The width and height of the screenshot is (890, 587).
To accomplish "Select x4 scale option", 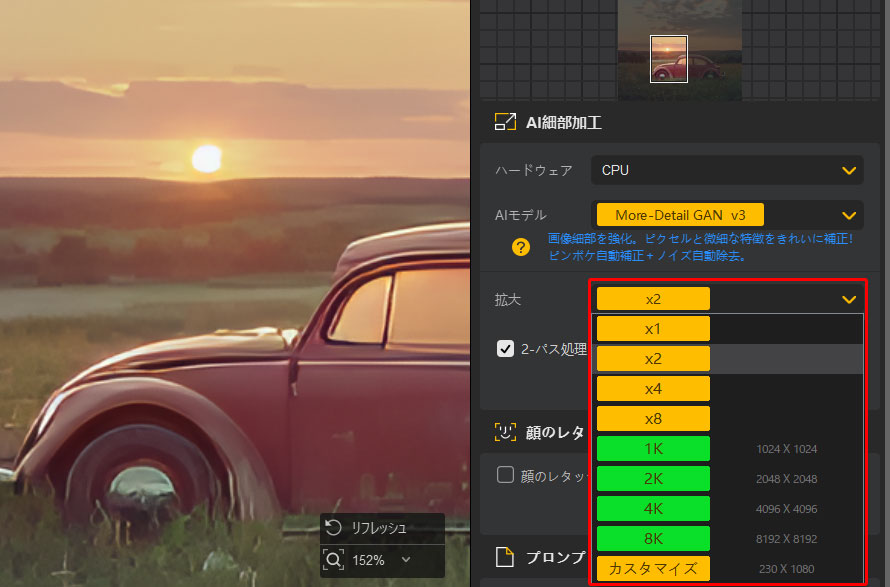I will pyautogui.click(x=653, y=389).
